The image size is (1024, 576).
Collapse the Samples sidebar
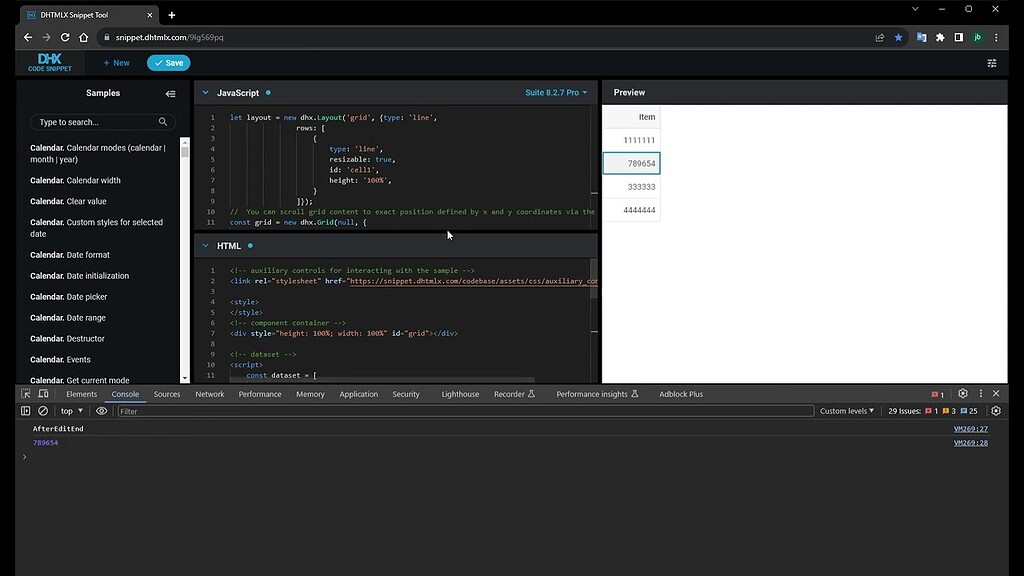170,93
